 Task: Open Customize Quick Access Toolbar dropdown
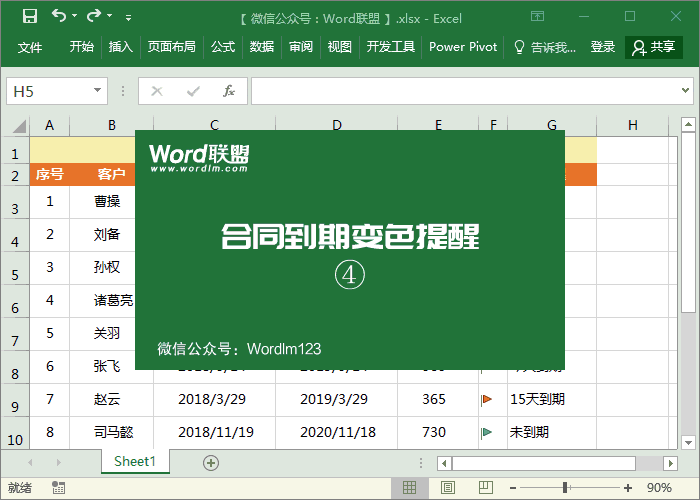pos(128,17)
